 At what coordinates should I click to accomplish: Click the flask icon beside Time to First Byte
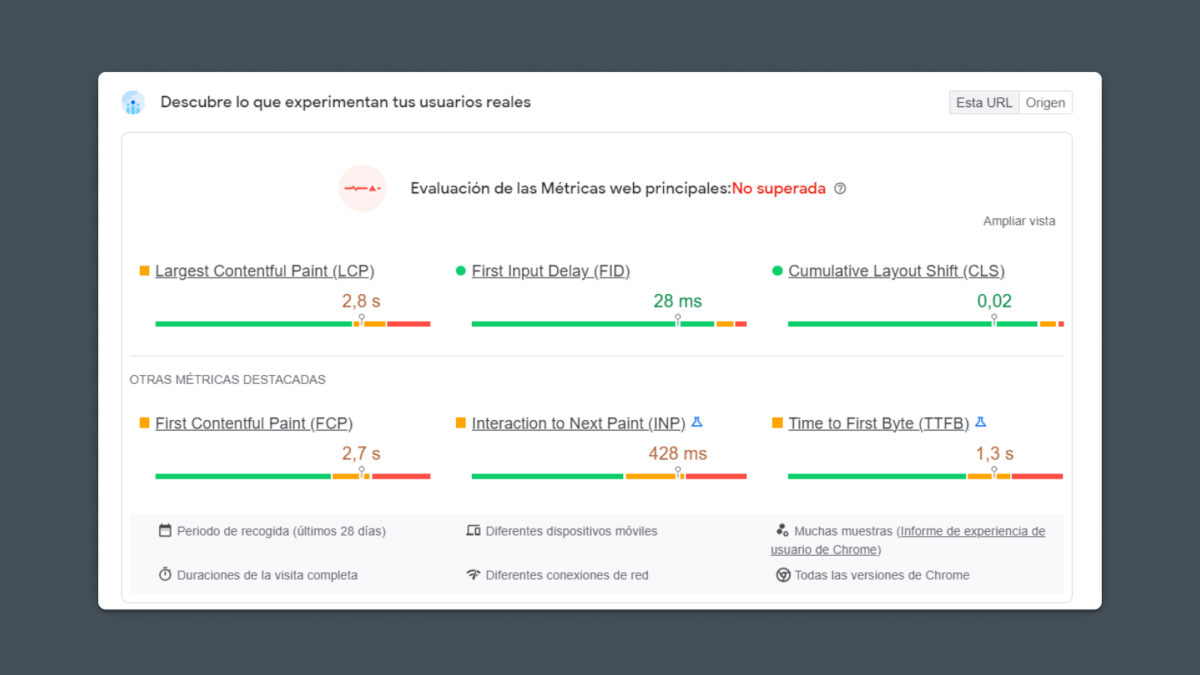point(981,421)
